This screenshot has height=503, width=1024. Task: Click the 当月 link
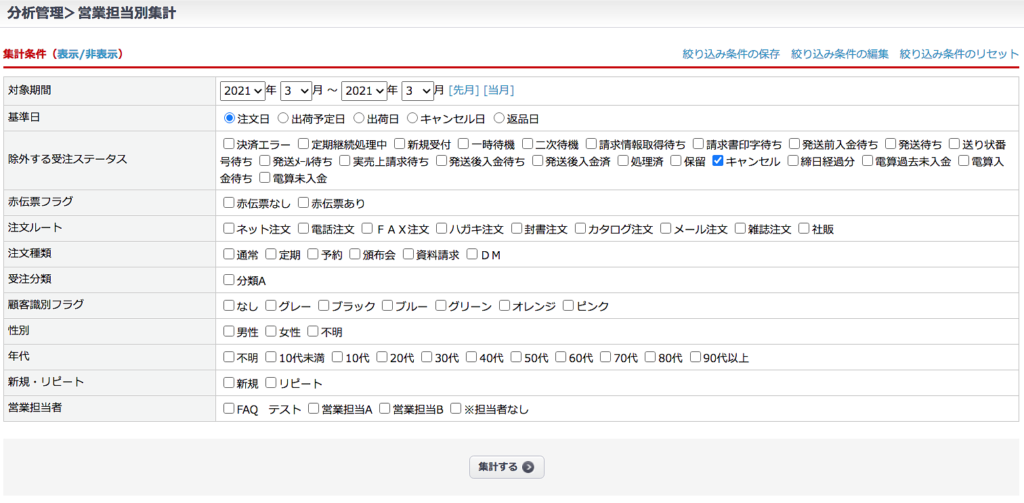499,91
